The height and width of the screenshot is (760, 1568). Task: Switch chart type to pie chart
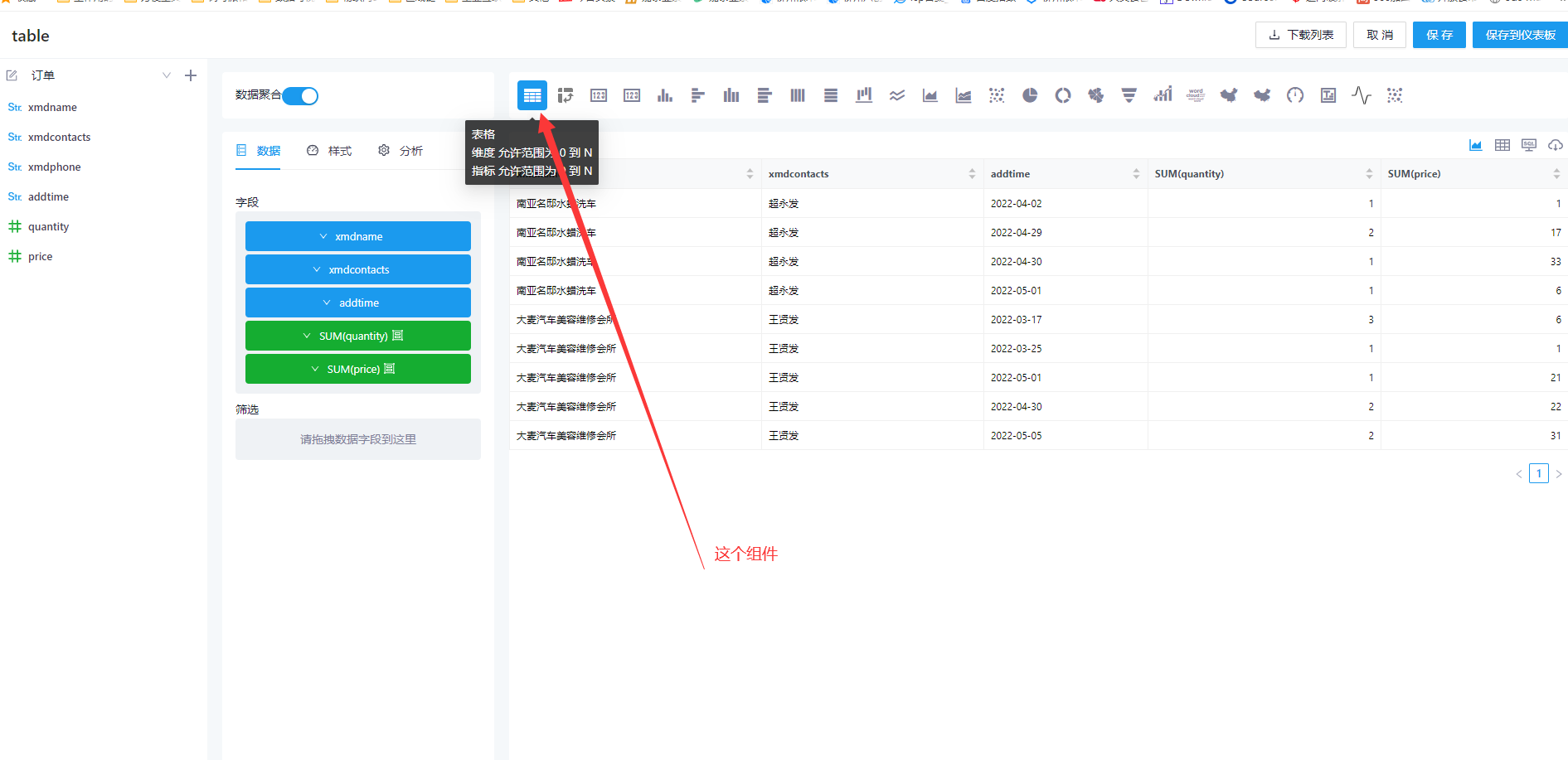pos(1030,95)
